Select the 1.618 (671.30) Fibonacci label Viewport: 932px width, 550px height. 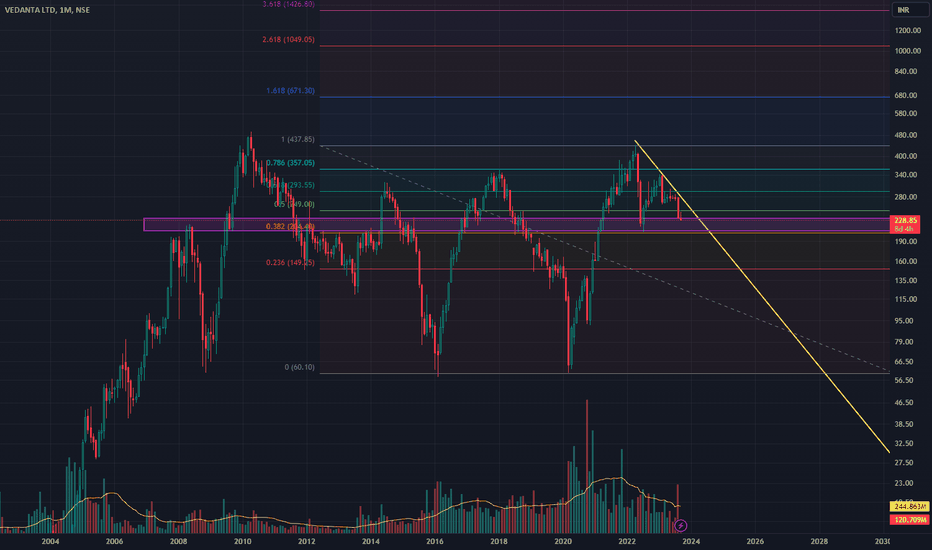click(x=290, y=91)
